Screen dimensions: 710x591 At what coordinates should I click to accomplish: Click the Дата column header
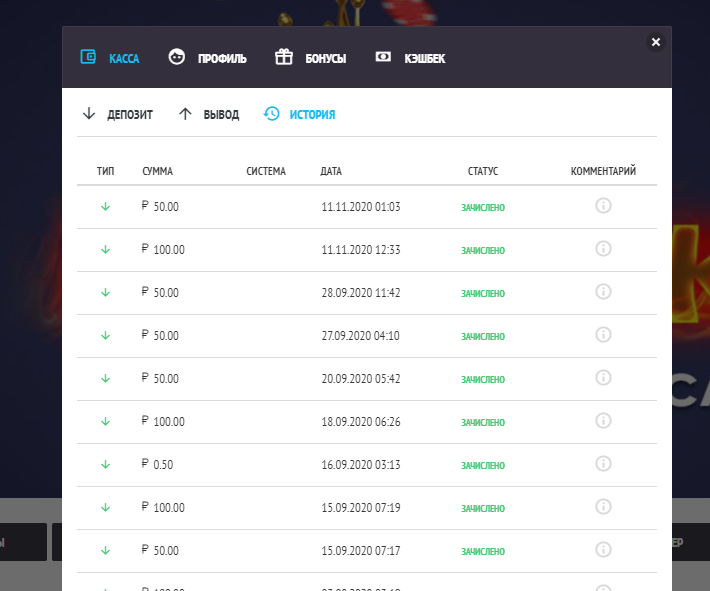pos(331,171)
